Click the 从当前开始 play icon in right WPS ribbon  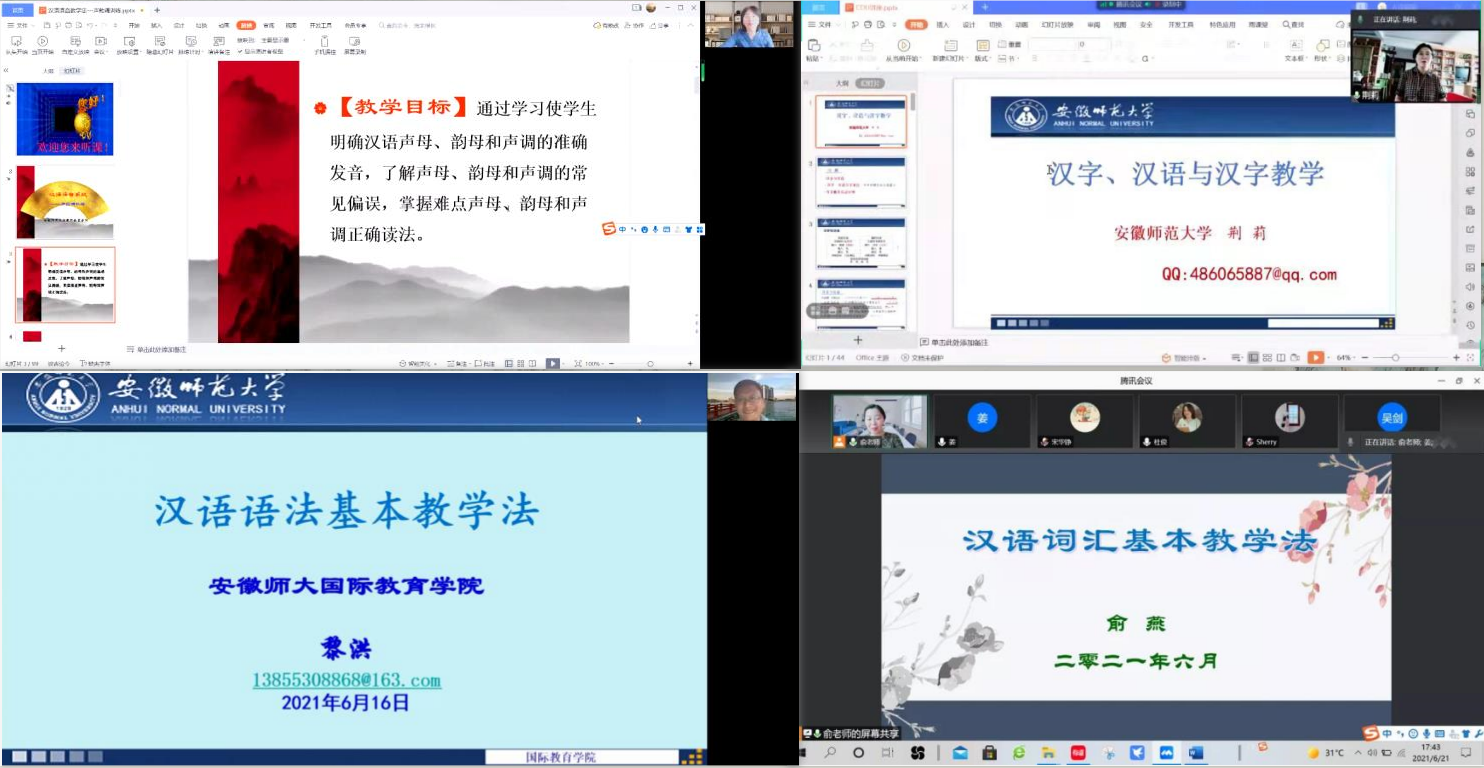903,45
